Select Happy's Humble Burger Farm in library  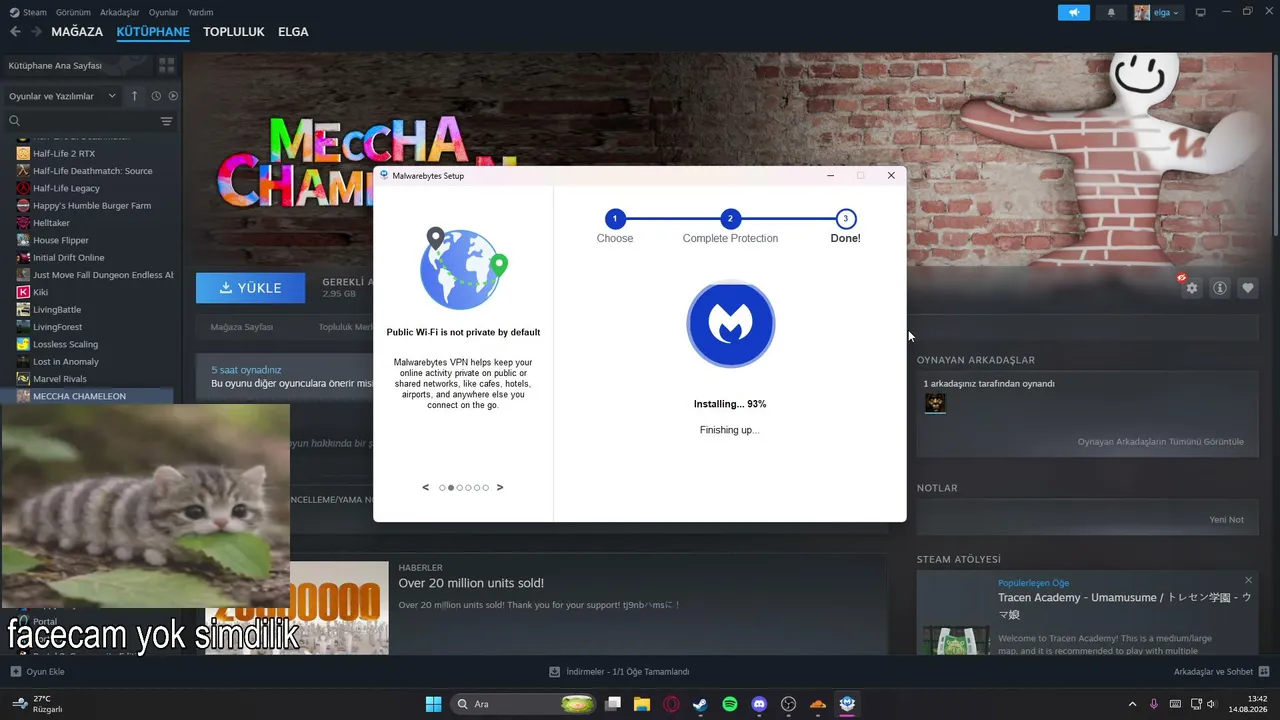pyautogui.click(x=92, y=205)
